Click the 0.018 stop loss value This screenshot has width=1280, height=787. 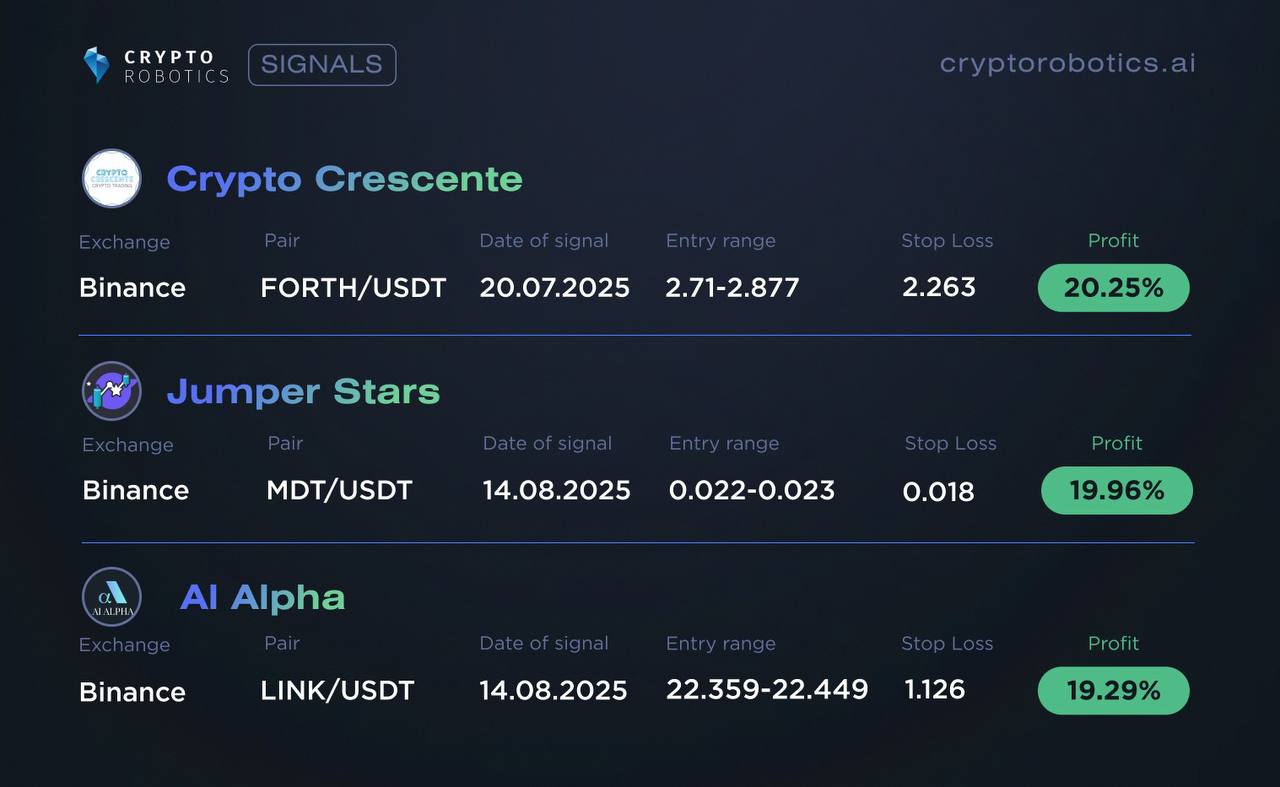point(938,491)
